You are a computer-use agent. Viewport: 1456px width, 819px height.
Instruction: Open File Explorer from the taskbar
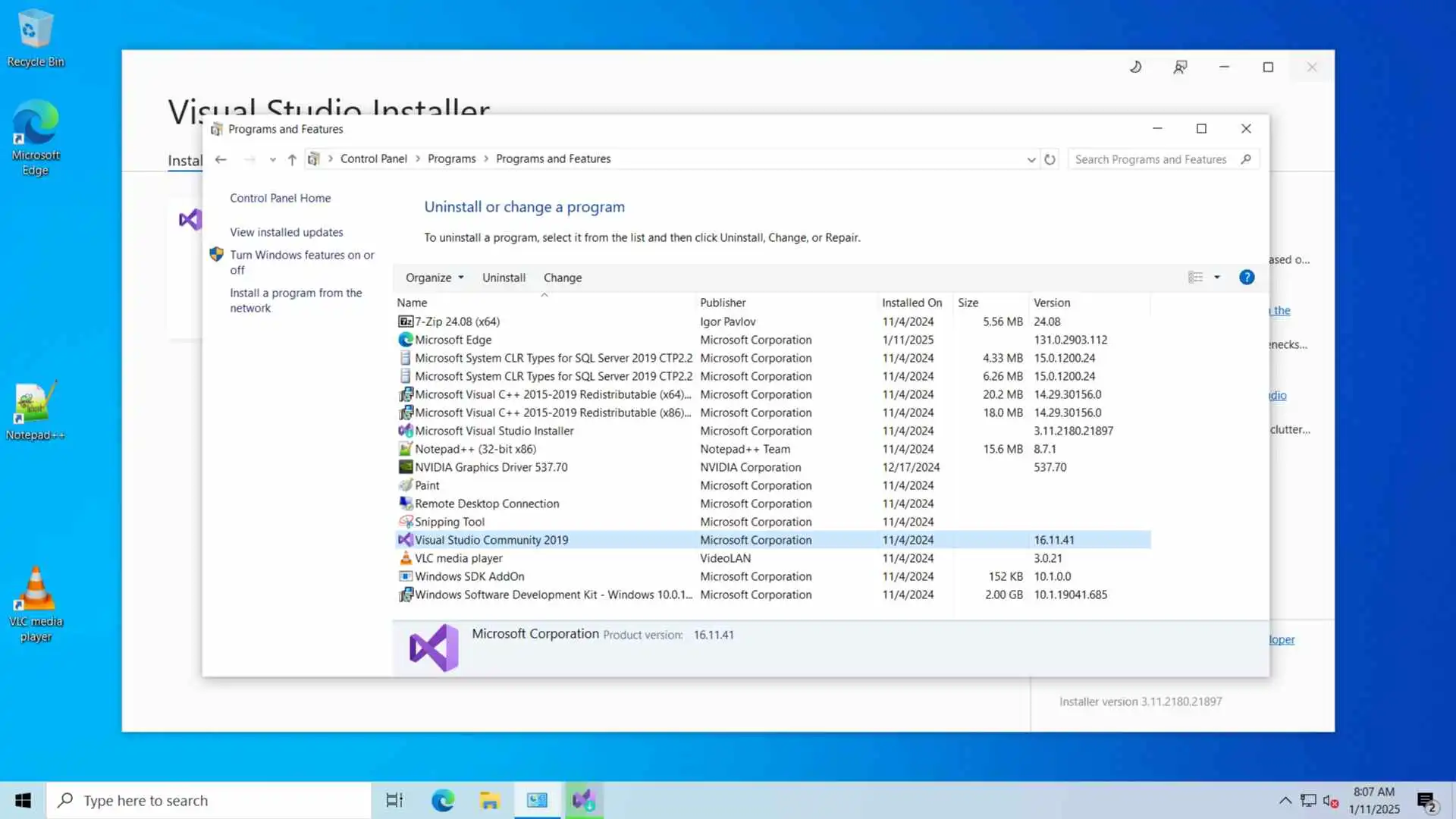tap(489, 800)
